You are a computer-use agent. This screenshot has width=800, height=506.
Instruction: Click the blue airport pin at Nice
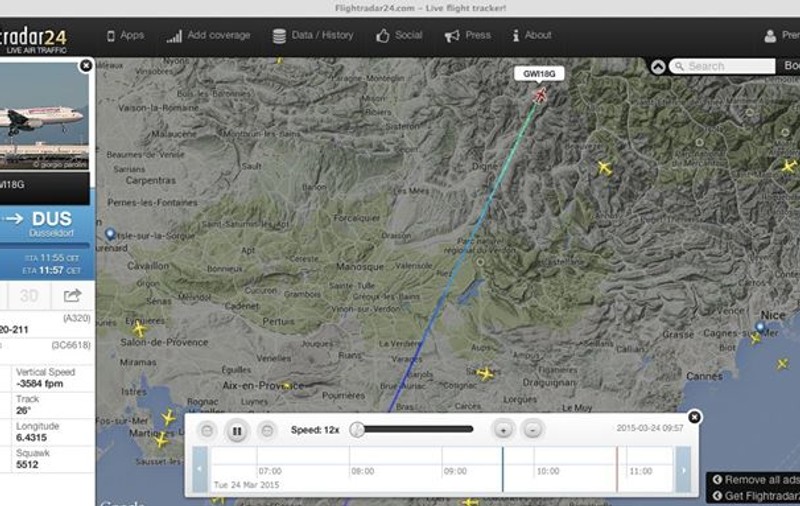pyautogui.click(x=760, y=327)
